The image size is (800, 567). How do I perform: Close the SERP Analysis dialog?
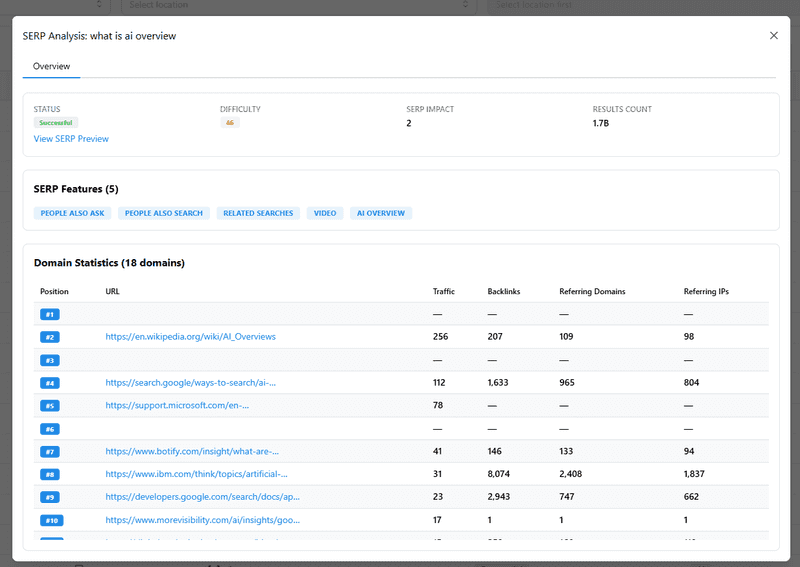coord(773,35)
